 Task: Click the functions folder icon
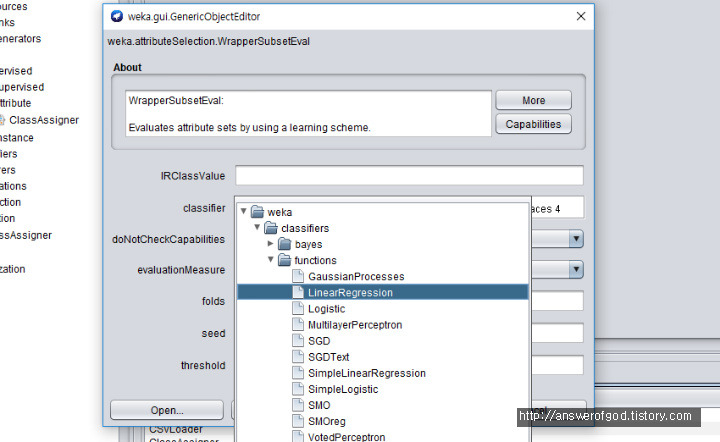click(285, 260)
